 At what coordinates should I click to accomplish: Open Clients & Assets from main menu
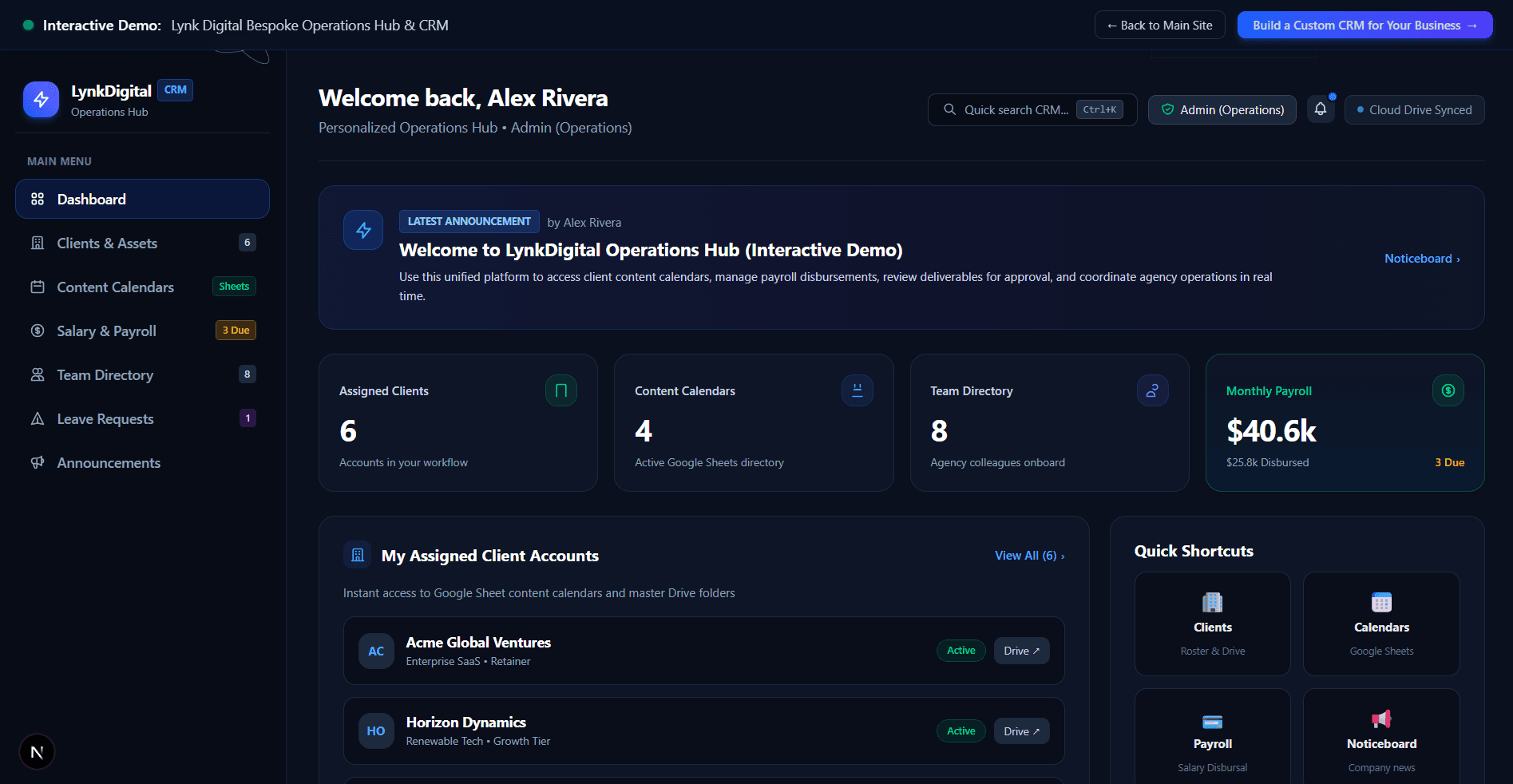142,243
